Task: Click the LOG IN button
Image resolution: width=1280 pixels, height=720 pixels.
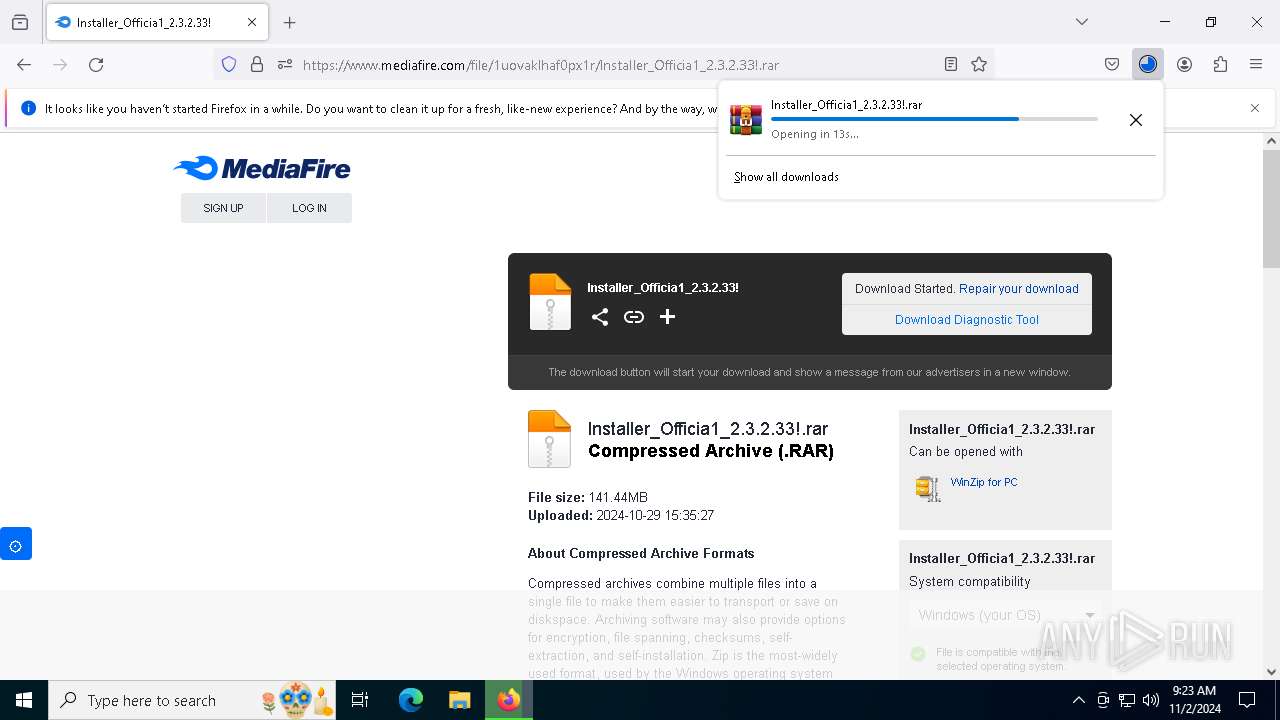Action: pos(309,208)
